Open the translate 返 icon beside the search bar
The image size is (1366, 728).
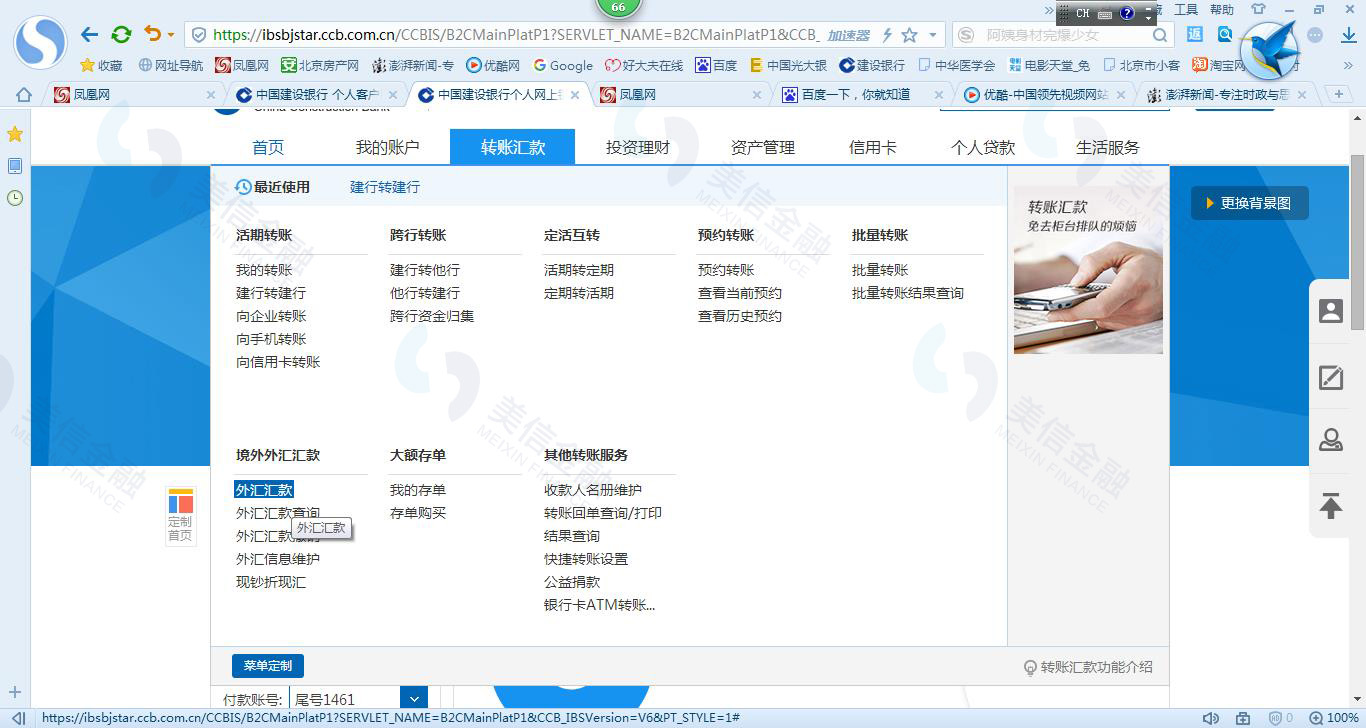point(1195,33)
